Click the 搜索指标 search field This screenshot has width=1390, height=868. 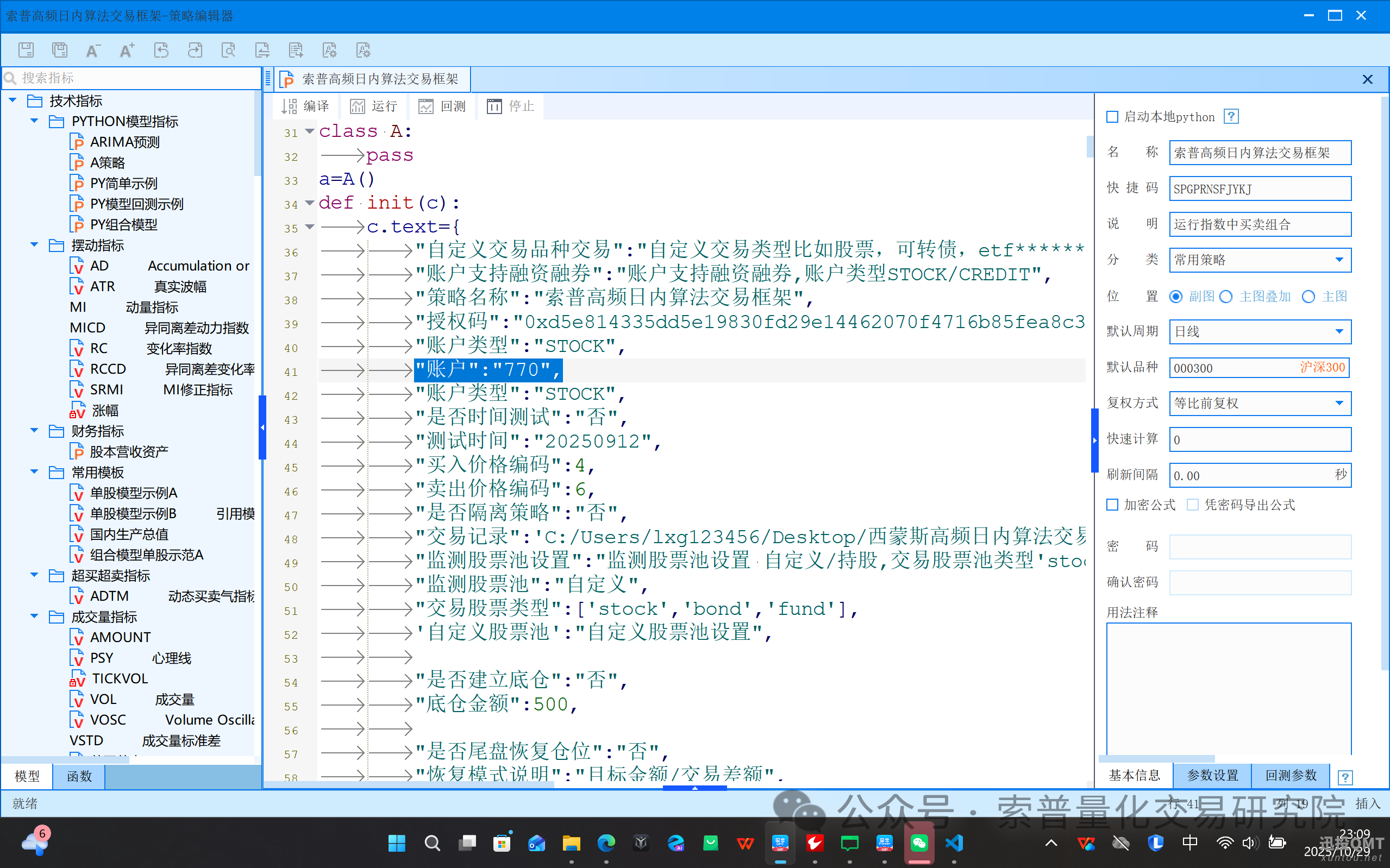132,78
